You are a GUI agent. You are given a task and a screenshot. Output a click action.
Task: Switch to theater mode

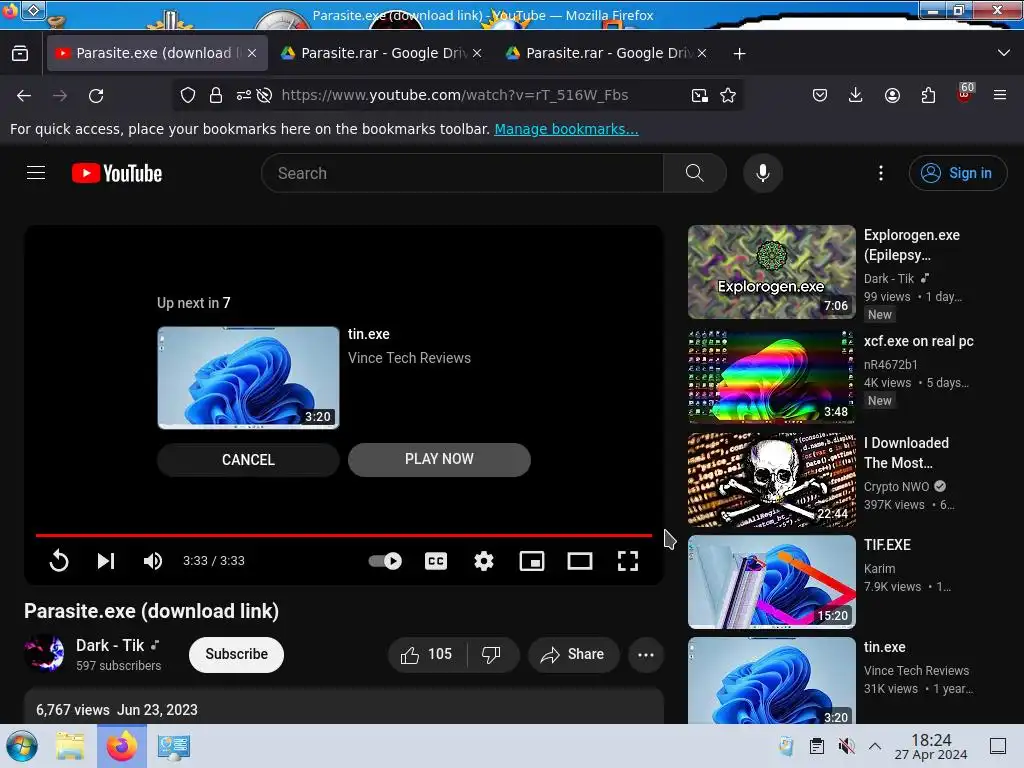[580, 561]
